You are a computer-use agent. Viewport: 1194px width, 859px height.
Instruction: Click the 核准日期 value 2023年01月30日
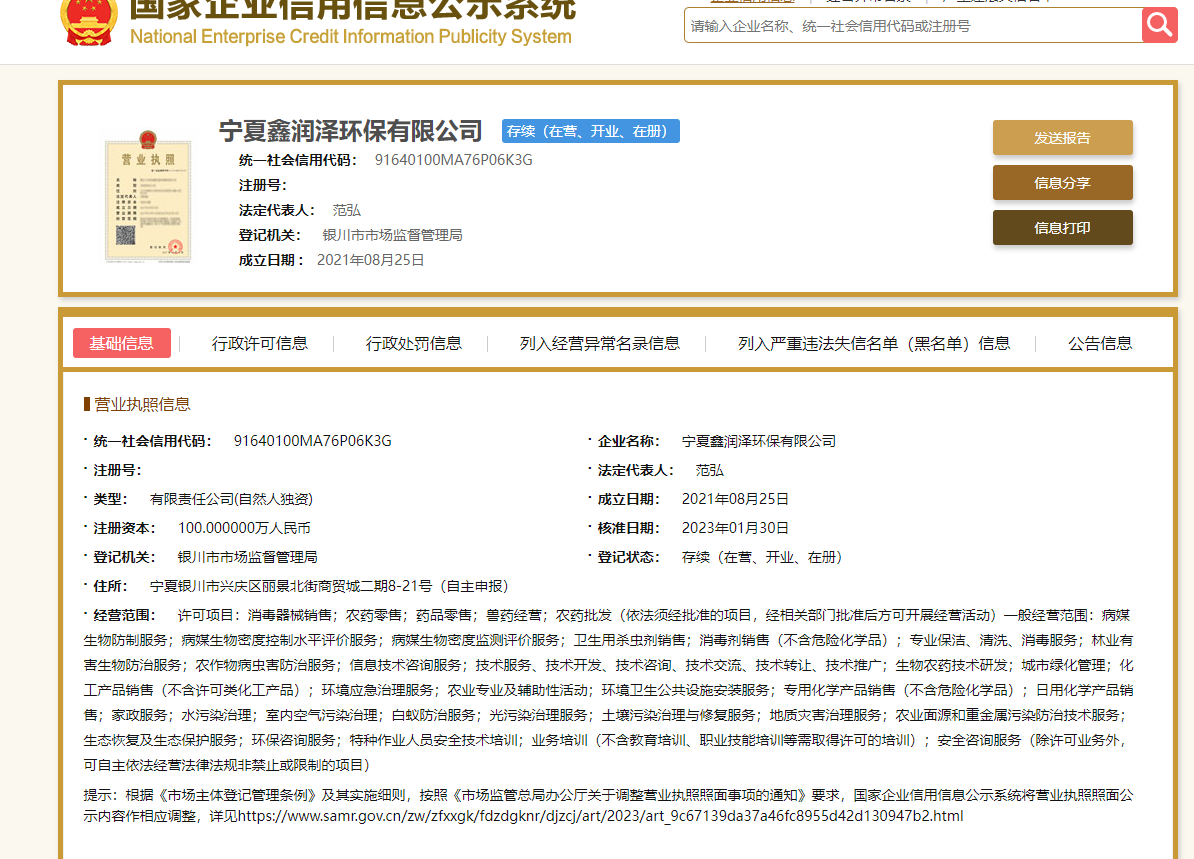point(736,528)
